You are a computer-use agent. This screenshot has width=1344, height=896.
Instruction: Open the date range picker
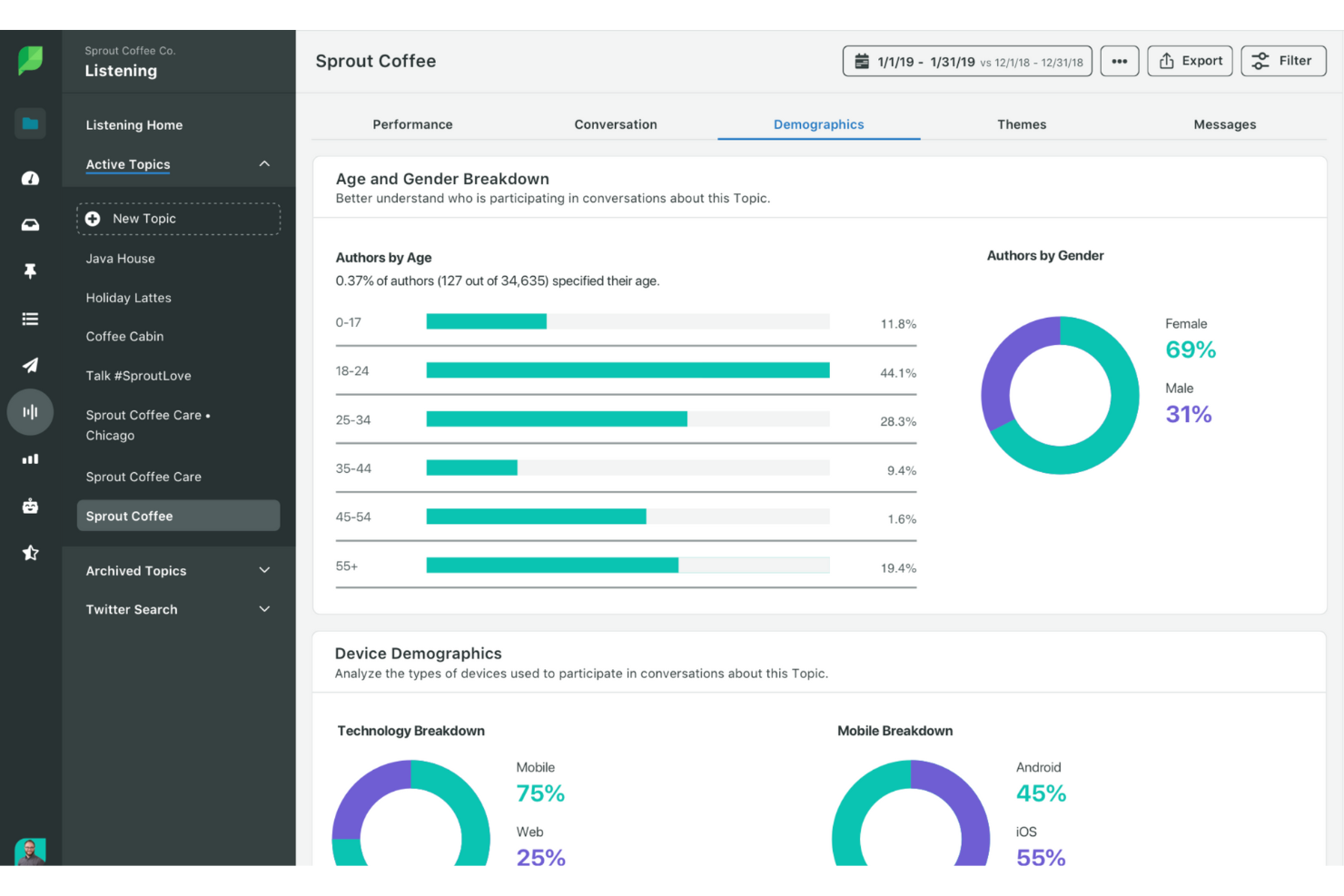[966, 61]
